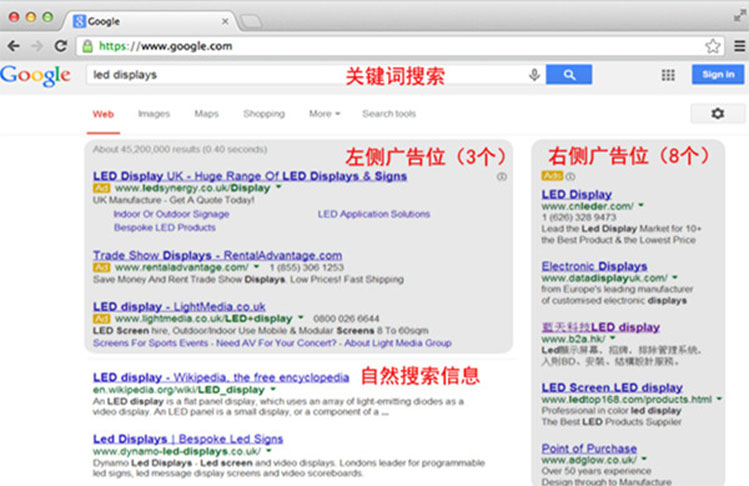Select the Web results tab
749x486 pixels.
click(103, 114)
